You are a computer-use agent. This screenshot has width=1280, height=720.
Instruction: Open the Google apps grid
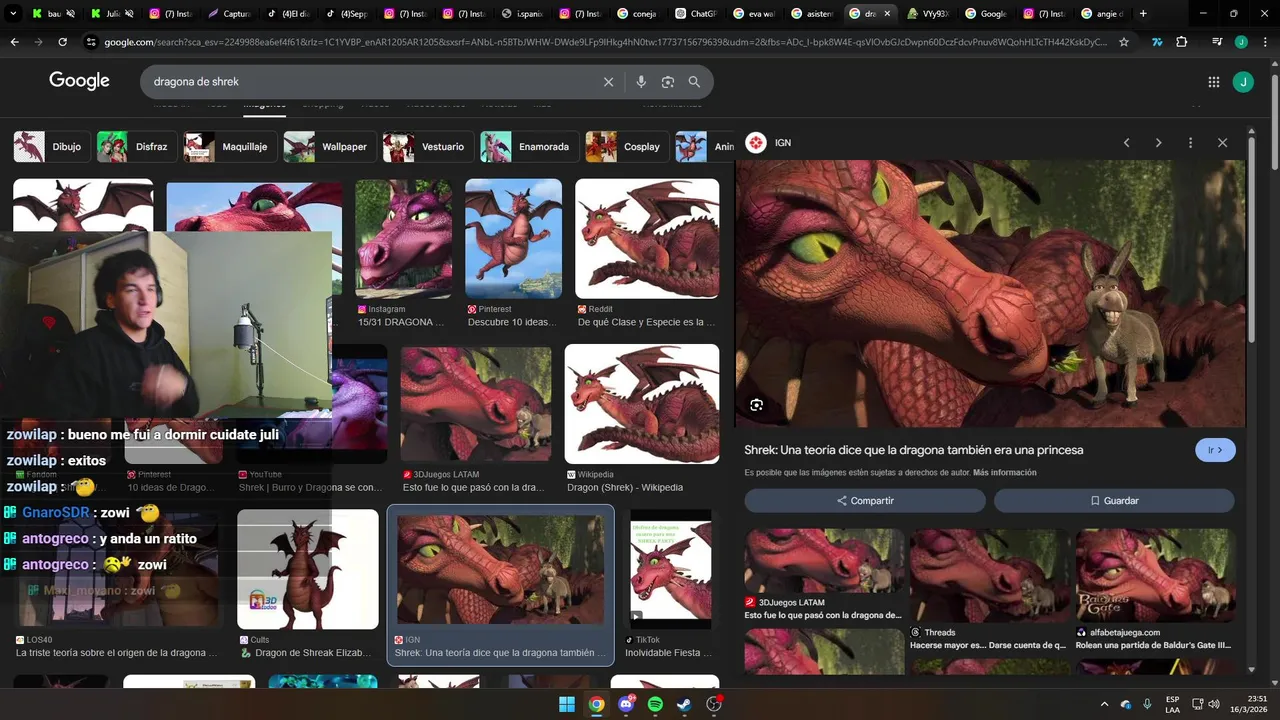coord(1214,82)
